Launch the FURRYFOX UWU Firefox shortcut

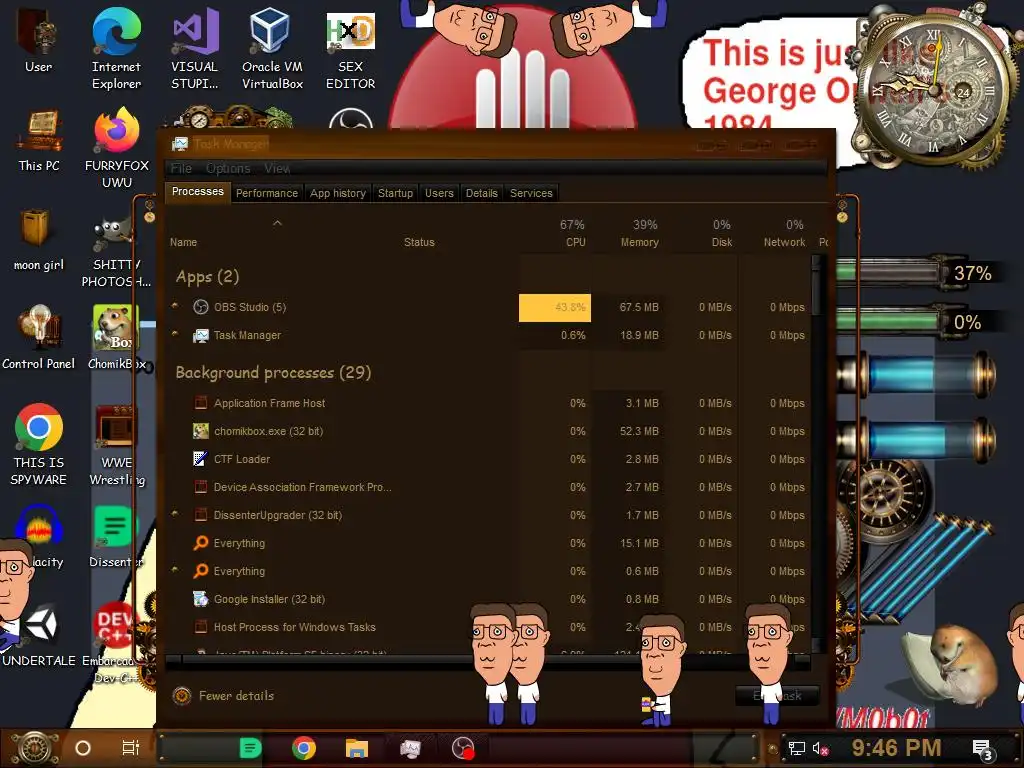point(117,148)
